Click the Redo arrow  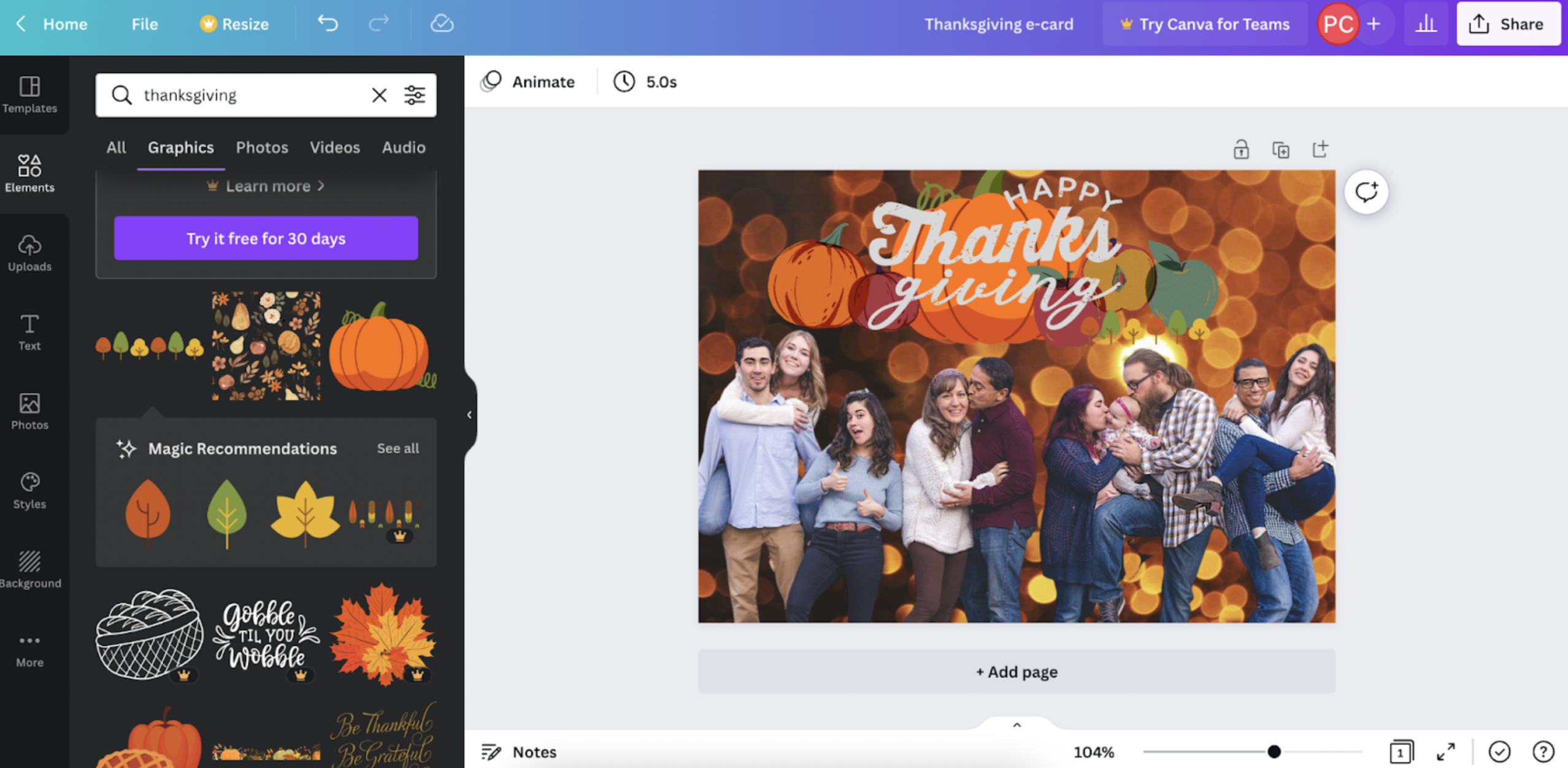tap(379, 23)
